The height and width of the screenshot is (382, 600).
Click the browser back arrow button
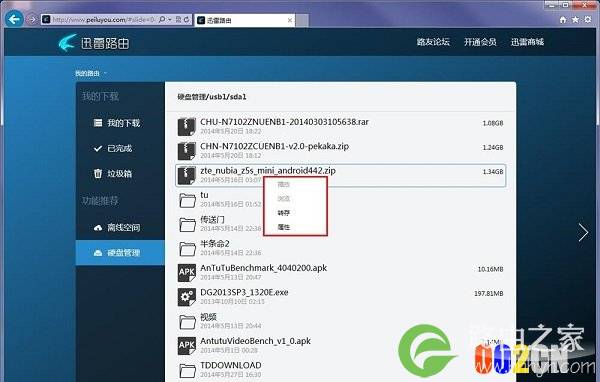tap(15, 19)
